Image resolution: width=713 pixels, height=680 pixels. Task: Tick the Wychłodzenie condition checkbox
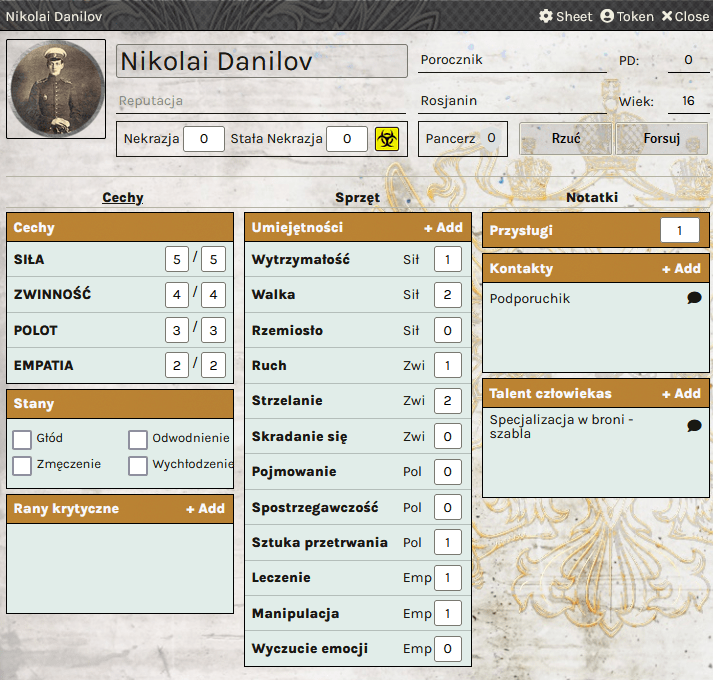click(138, 465)
